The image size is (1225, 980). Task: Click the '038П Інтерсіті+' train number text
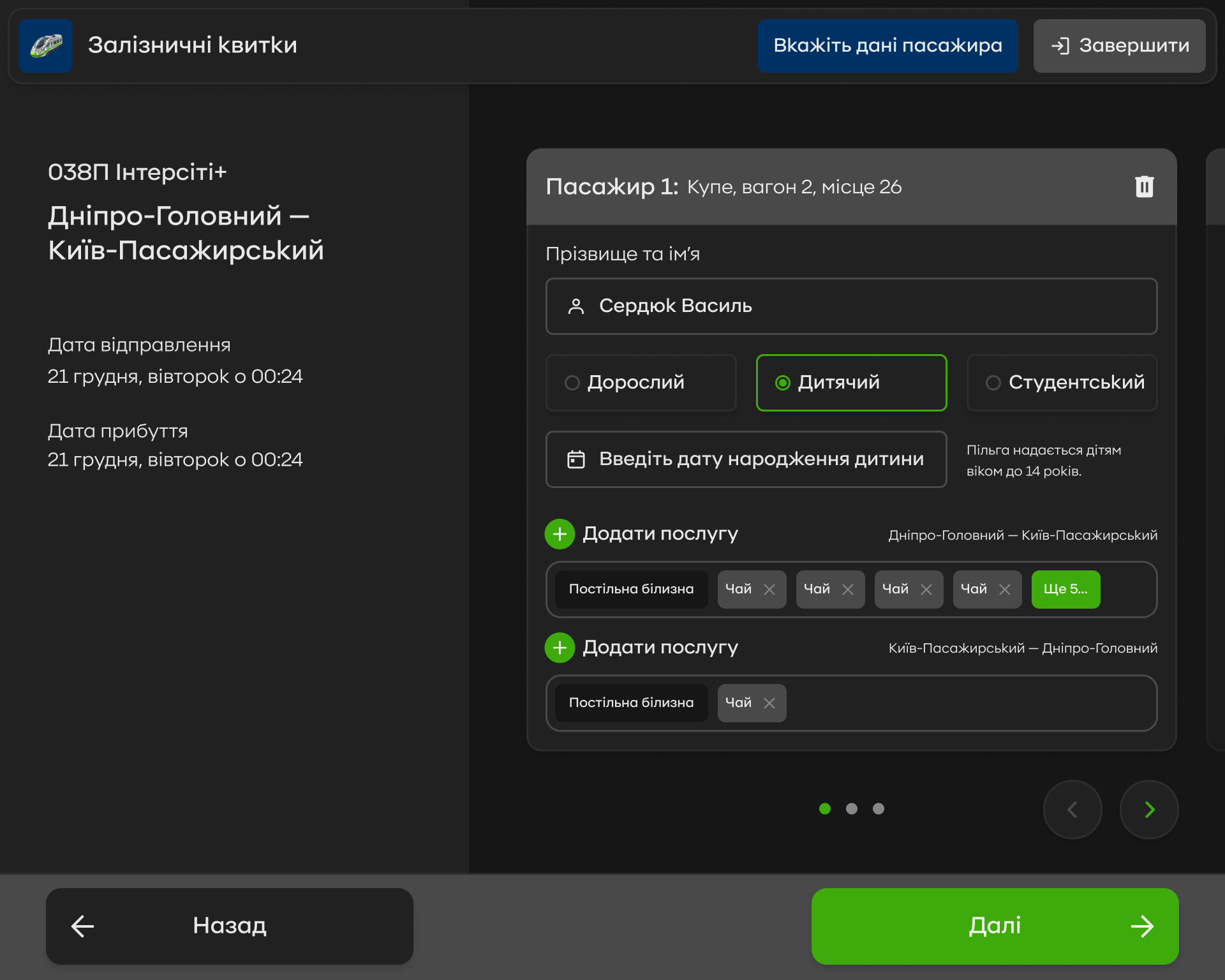click(x=137, y=172)
